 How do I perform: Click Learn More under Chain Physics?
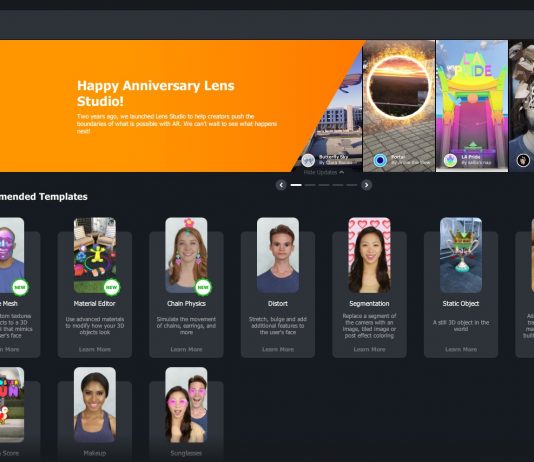[x=186, y=349]
